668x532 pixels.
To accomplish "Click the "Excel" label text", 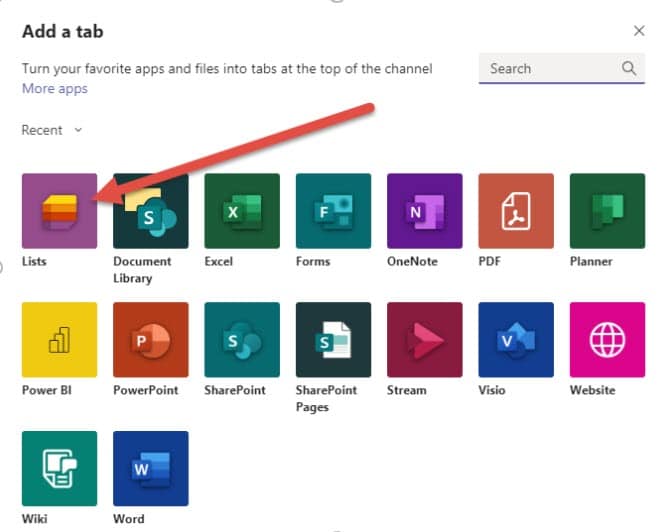I will [x=219, y=261].
